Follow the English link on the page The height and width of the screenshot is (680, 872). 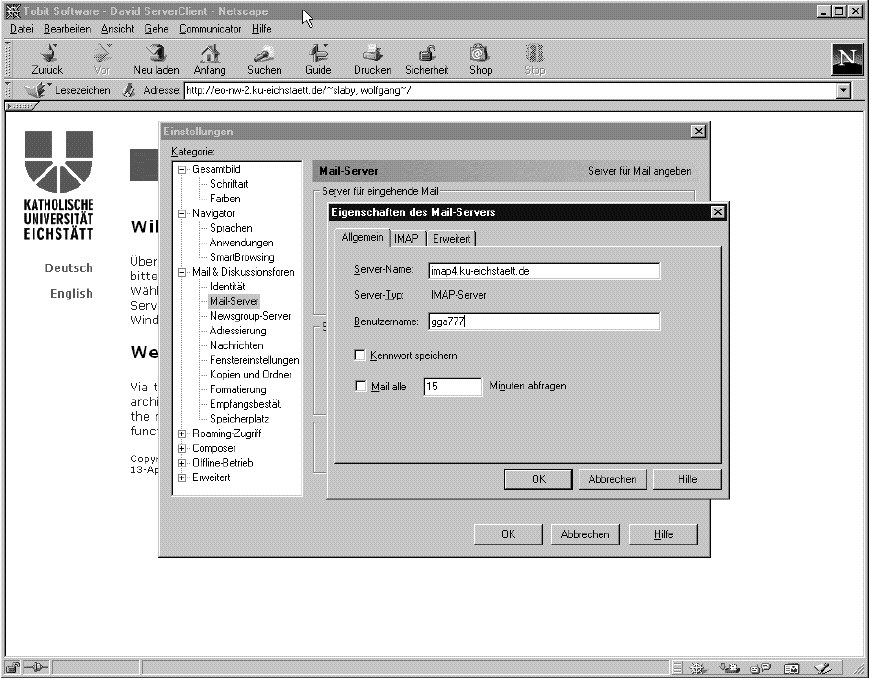(71, 294)
